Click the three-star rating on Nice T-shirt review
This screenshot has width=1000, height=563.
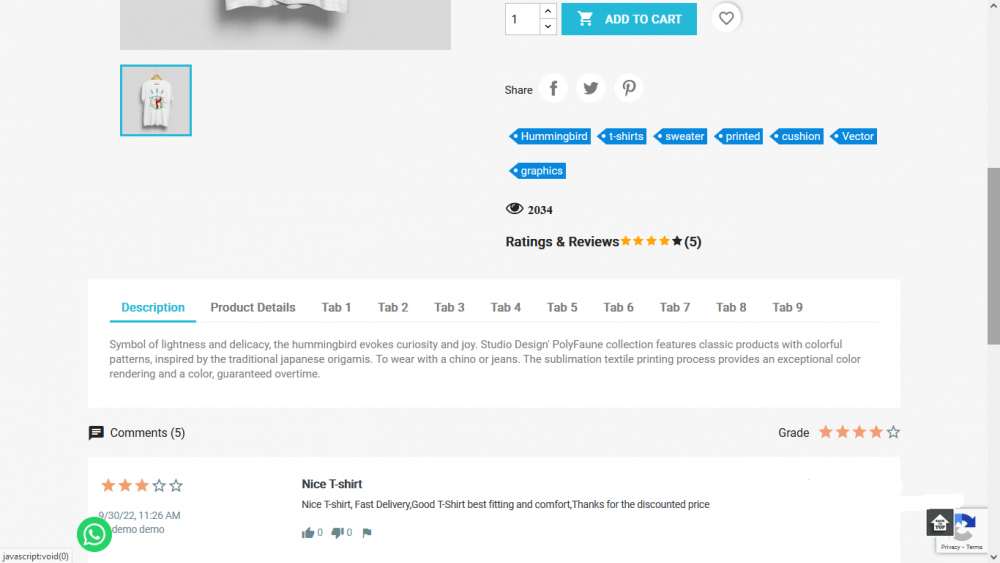pyautogui.click(x=142, y=485)
